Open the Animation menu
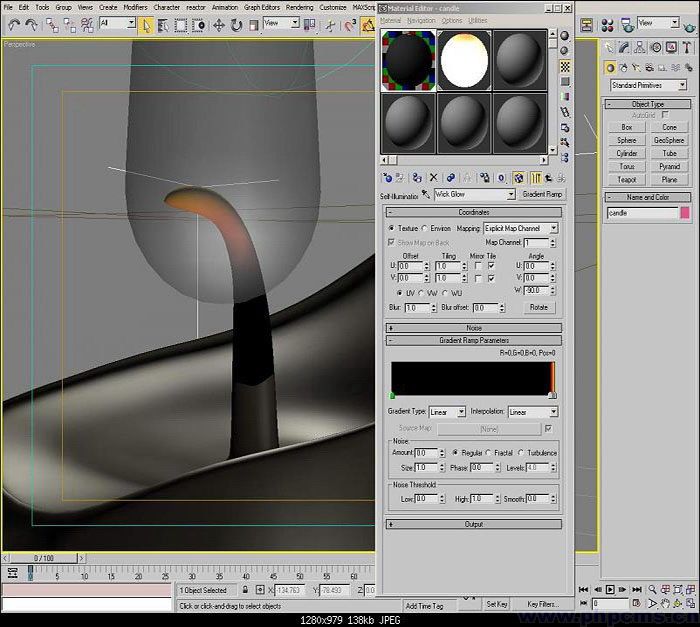This screenshot has height=627, width=700. [225, 7]
